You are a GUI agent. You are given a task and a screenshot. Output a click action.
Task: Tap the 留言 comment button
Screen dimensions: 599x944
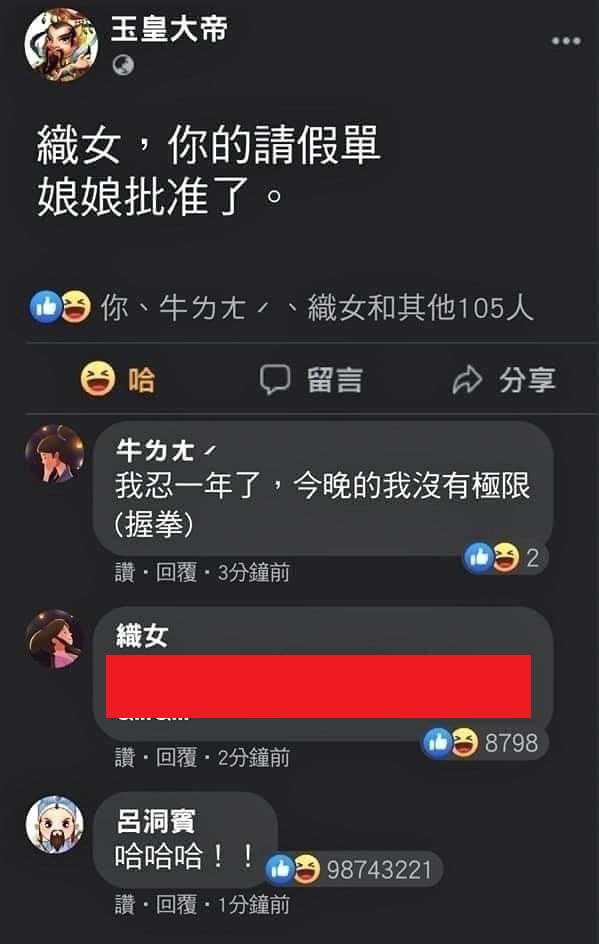pyautogui.click(x=311, y=379)
